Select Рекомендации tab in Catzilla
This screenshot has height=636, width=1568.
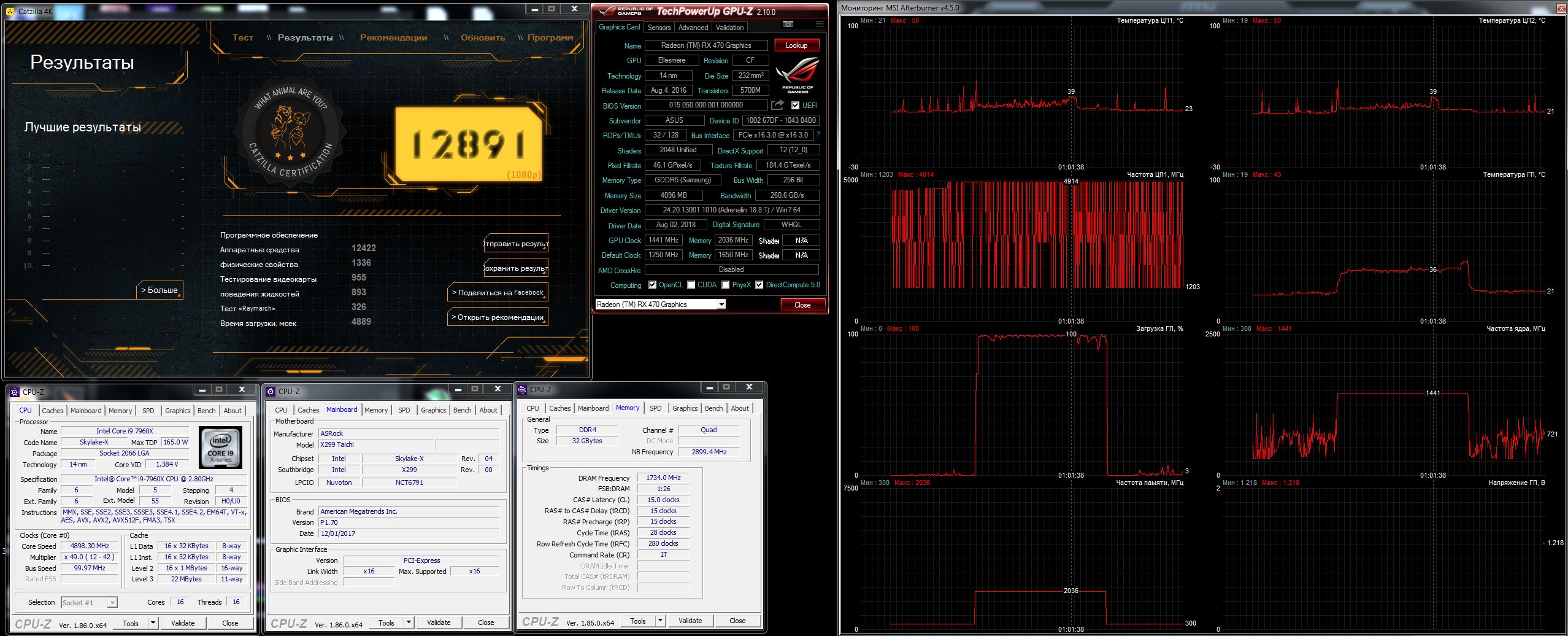393,37
